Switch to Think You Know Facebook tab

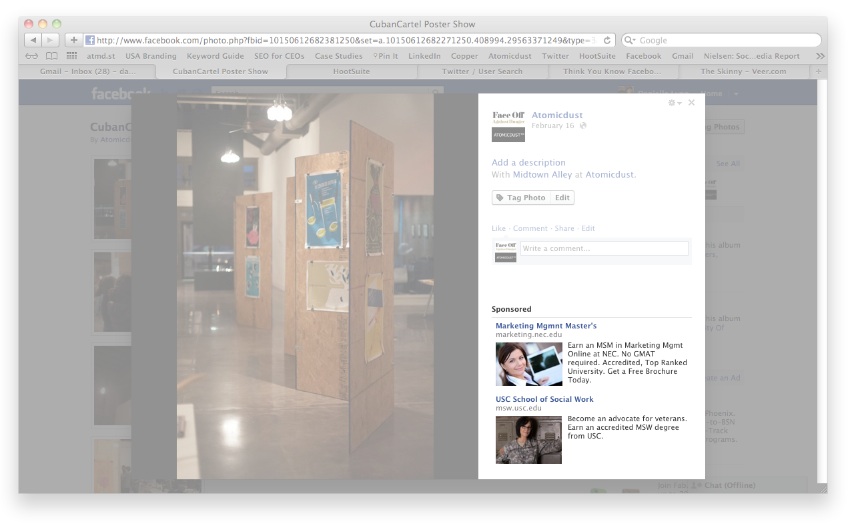coord(613,71)
